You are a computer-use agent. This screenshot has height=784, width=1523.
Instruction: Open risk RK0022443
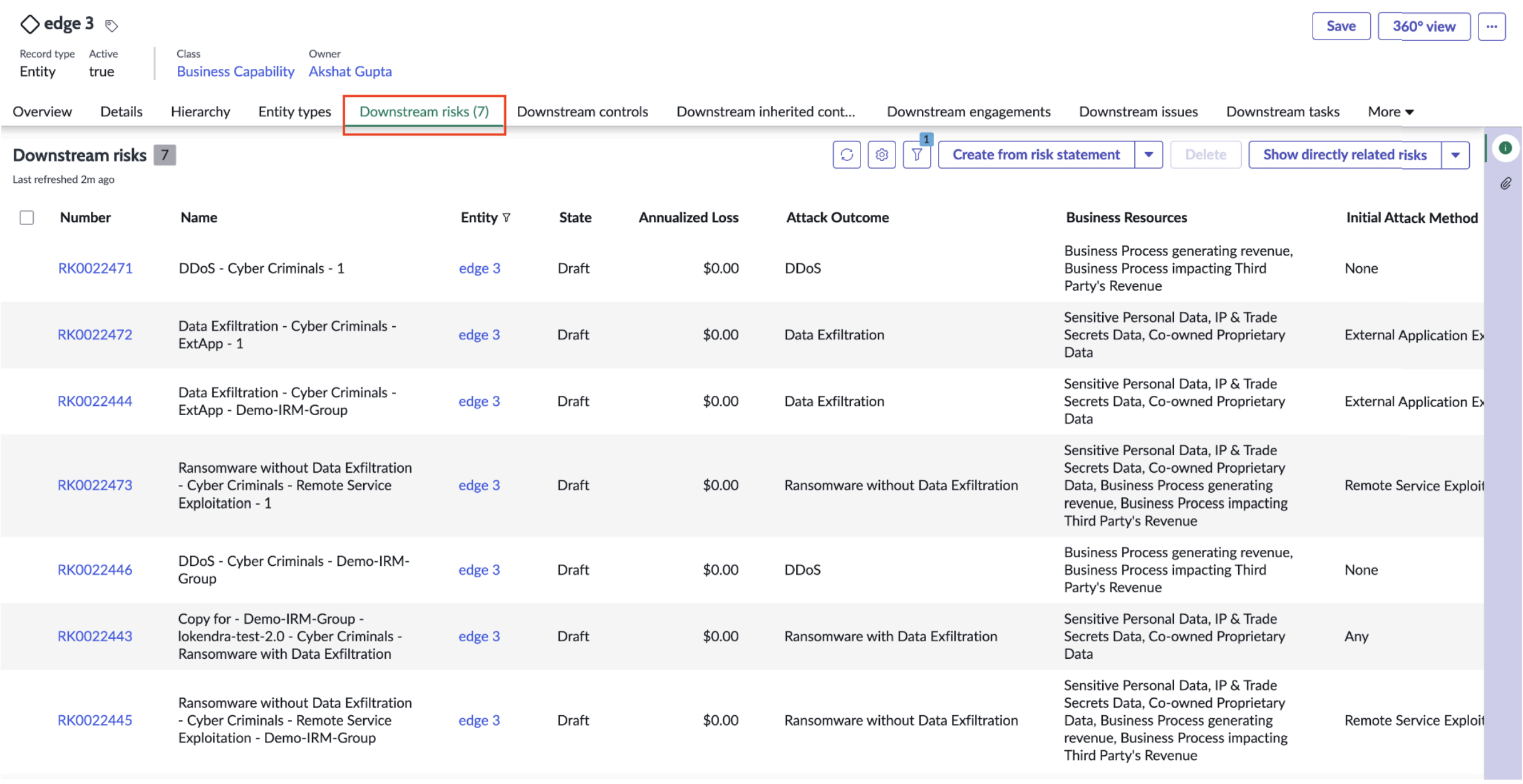[95, 636]
